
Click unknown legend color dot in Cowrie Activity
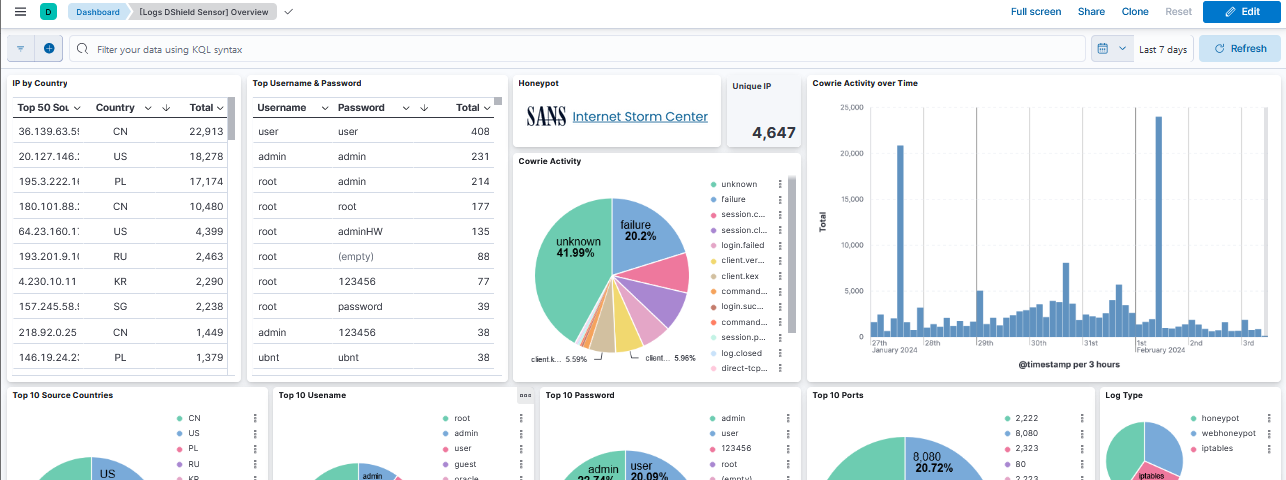coord(713,185)
